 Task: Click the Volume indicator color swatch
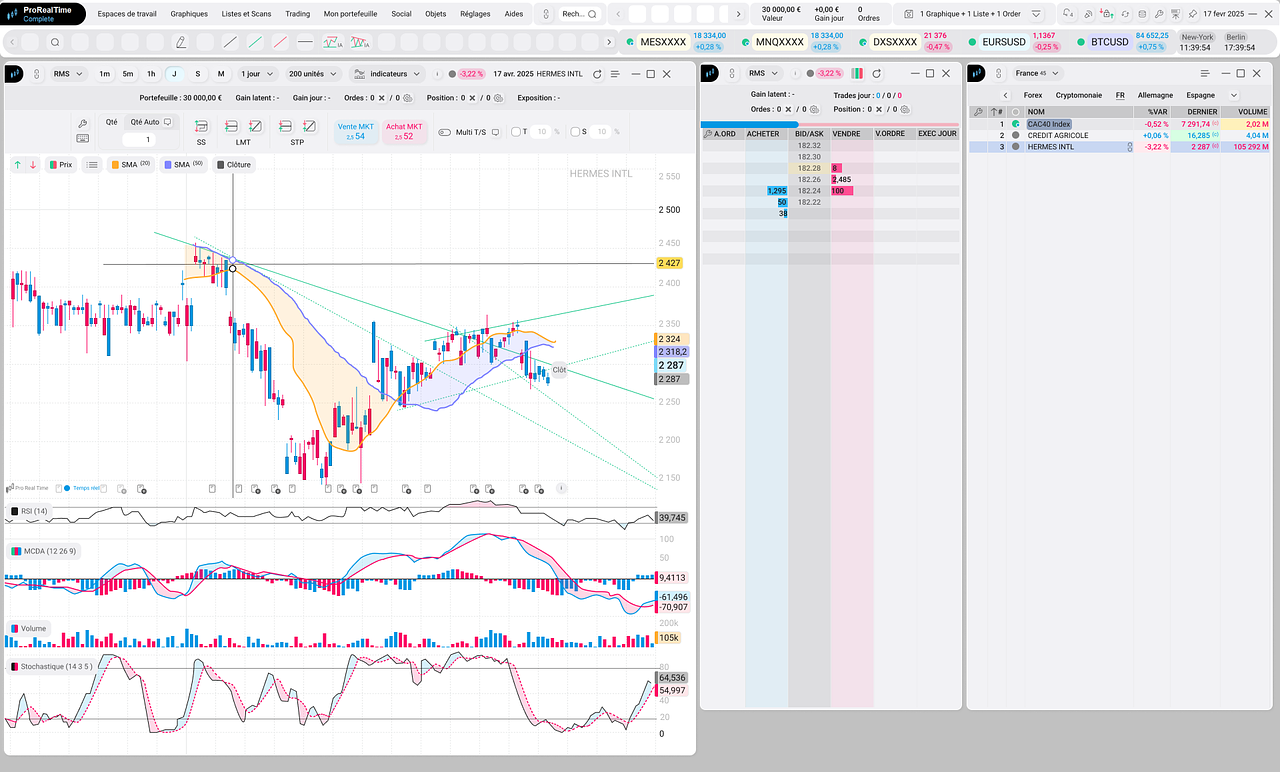pos(15,629)
